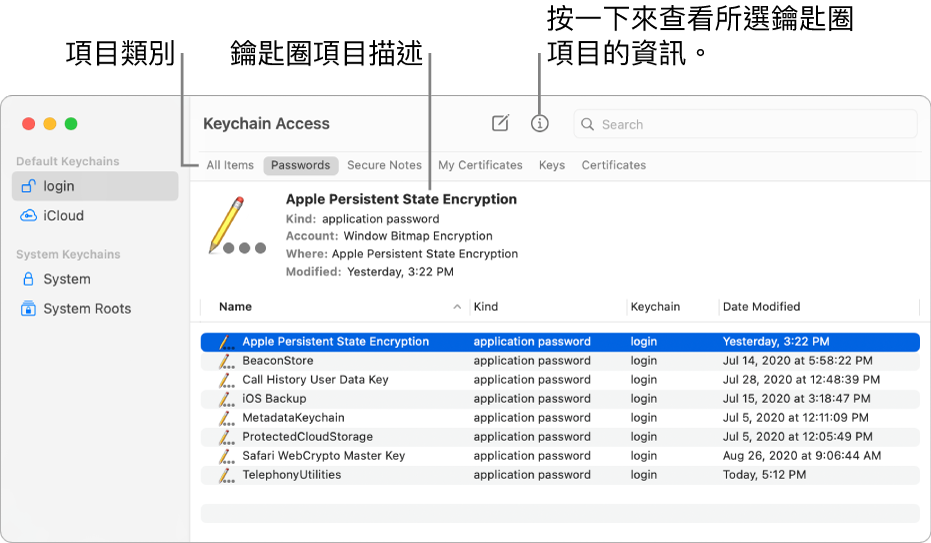Viewport: 931px width, 543px height.
Task: Select the BeaconStore password entry
Action: pos(560,361)
